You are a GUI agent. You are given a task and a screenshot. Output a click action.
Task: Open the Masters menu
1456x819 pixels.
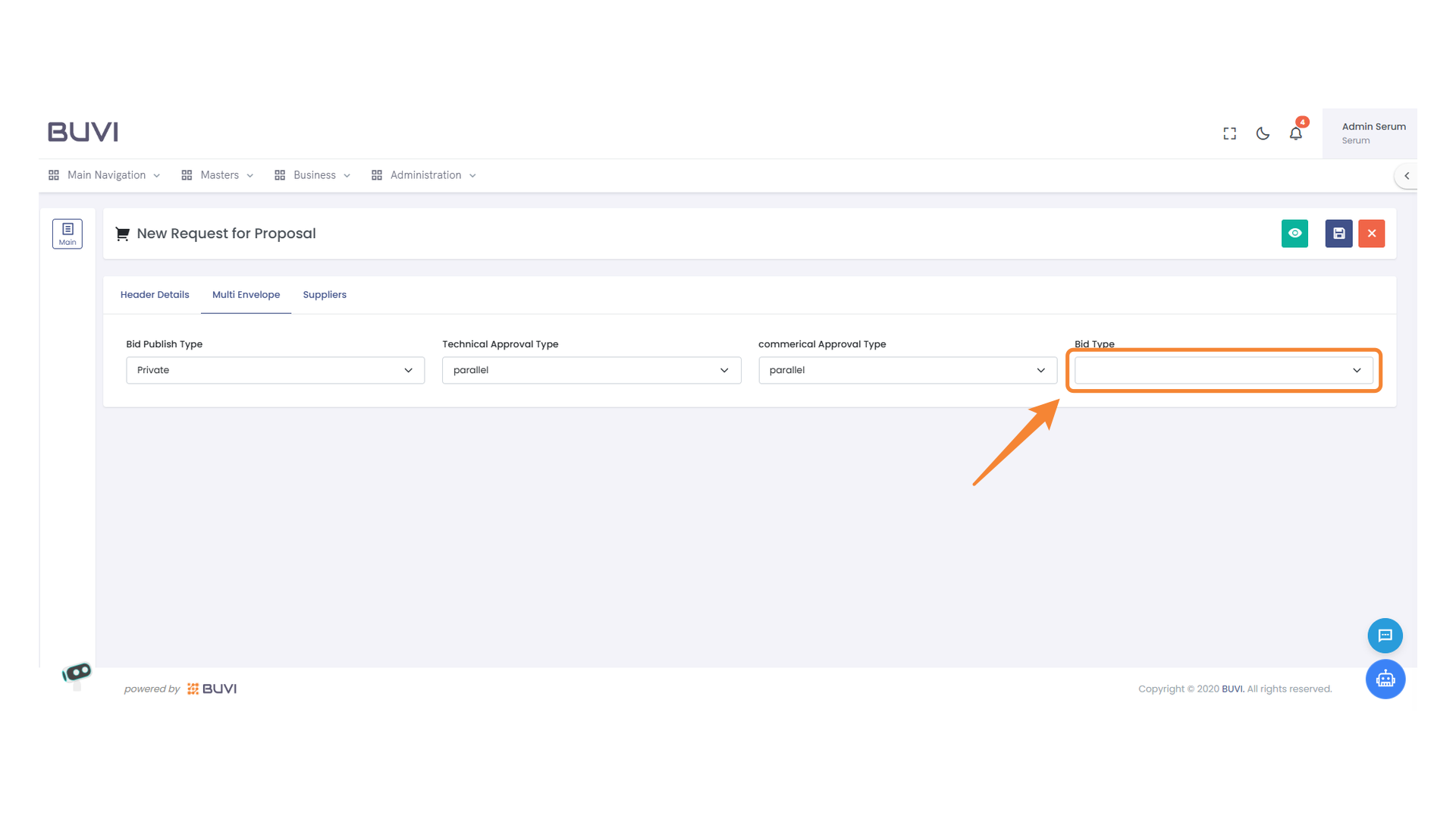[220, 175]
